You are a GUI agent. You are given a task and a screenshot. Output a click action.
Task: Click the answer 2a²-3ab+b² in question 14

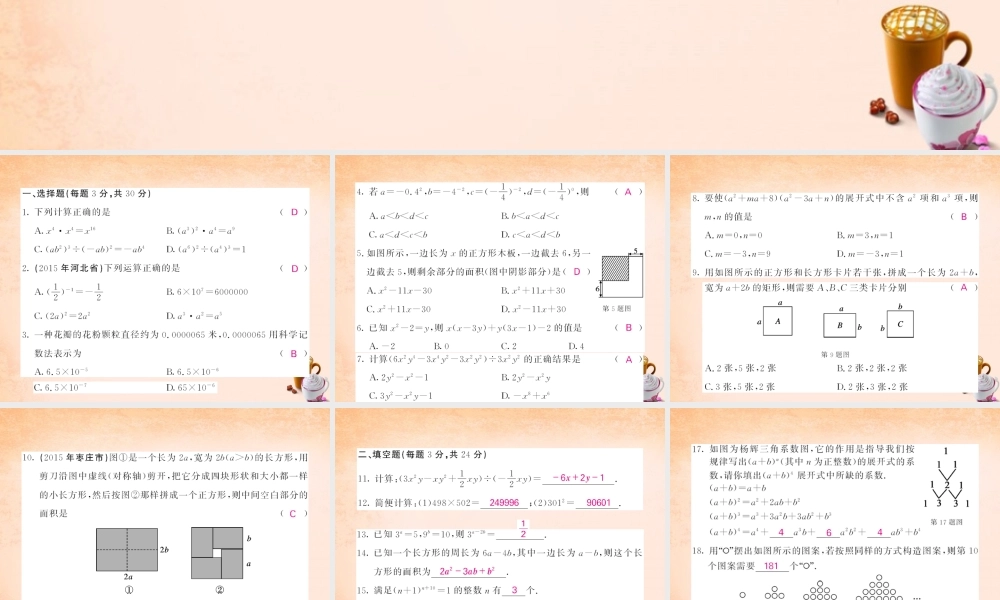[x=467, y=571]
